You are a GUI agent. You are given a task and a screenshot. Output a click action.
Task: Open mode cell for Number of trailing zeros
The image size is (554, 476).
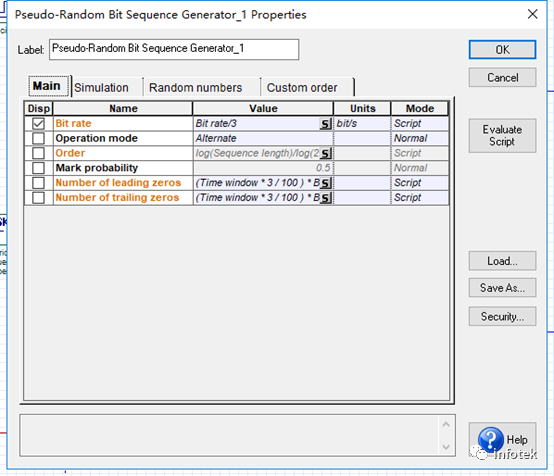click(420, 198)
